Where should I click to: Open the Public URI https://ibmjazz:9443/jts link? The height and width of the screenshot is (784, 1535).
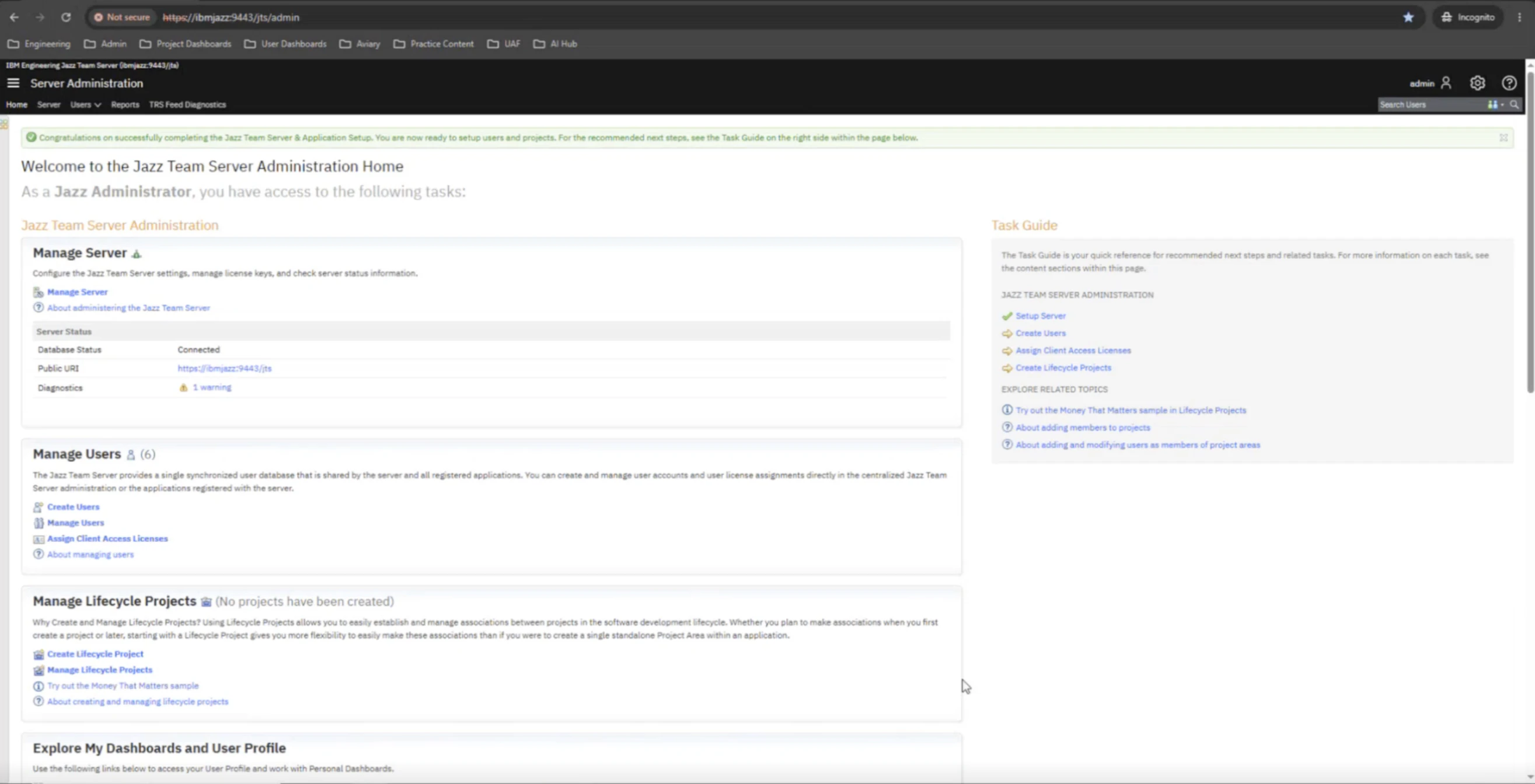click(x=225, y=368)
